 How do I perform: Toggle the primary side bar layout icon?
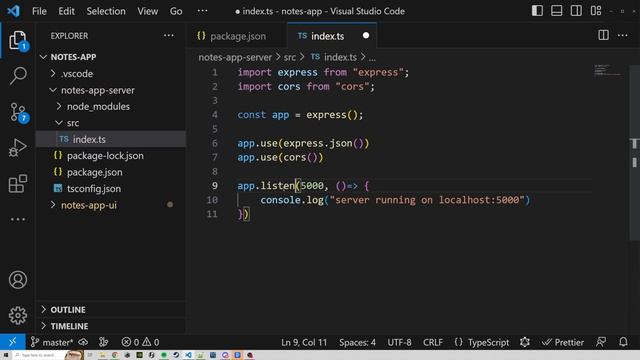[x=537, y=11]
